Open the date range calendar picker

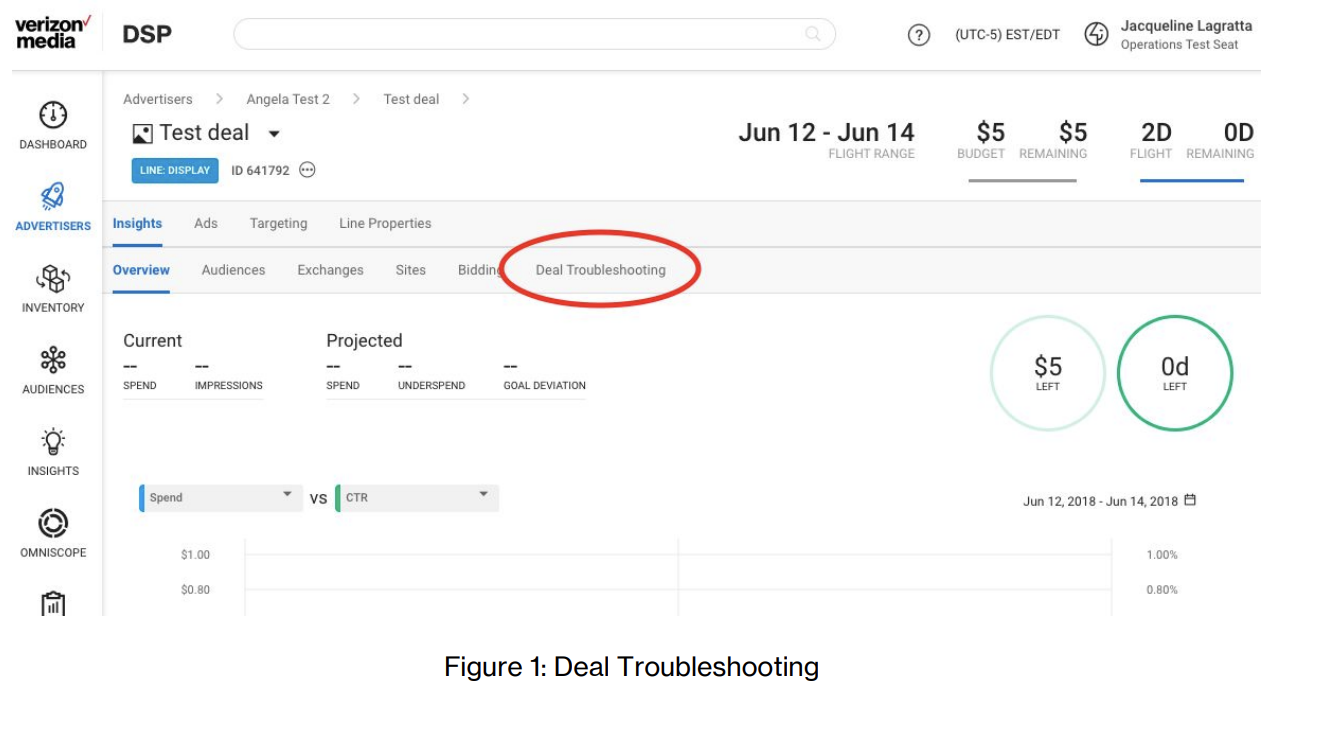pos(1190,500)
